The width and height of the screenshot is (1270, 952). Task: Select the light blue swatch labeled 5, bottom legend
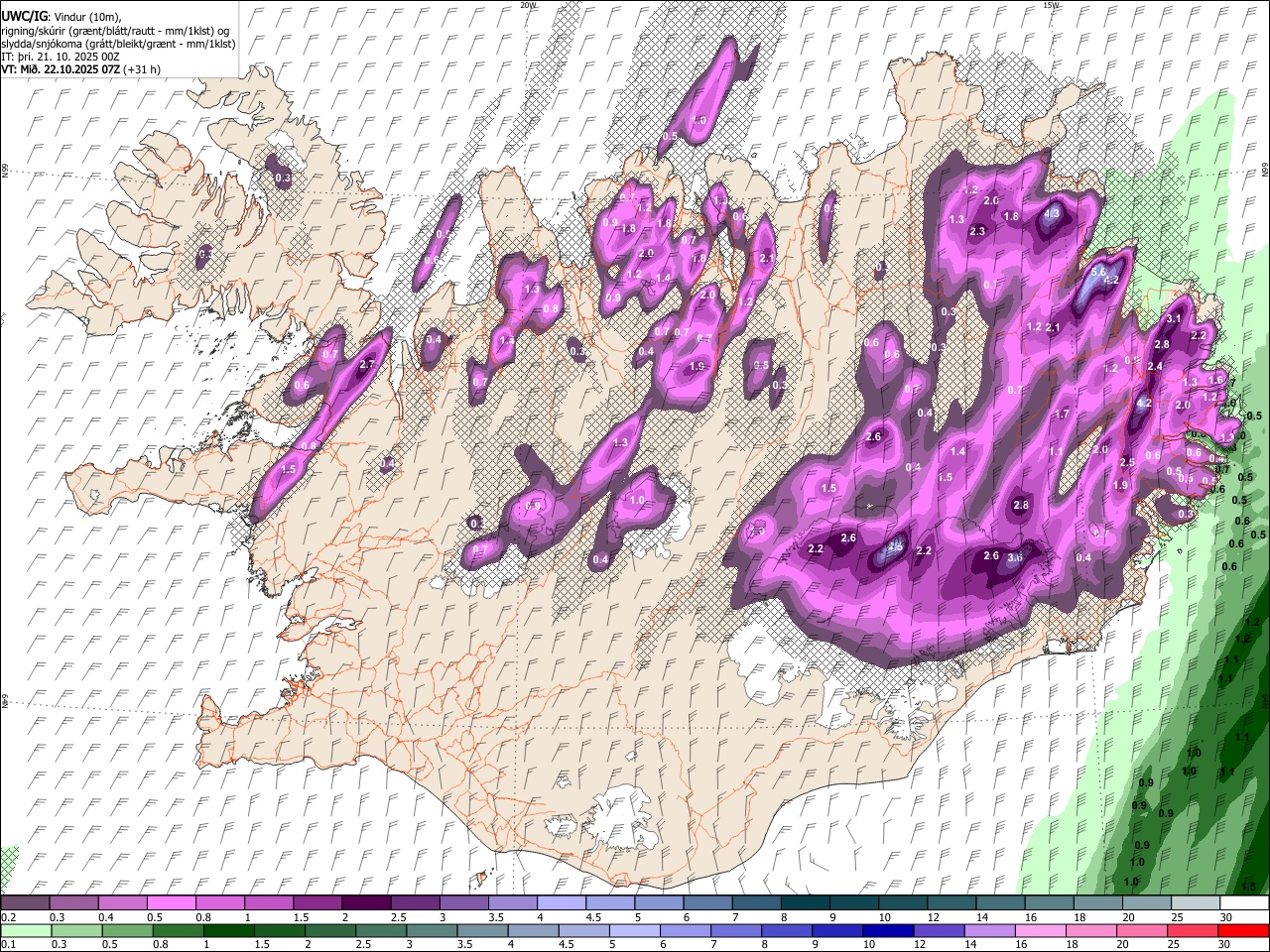634,931
